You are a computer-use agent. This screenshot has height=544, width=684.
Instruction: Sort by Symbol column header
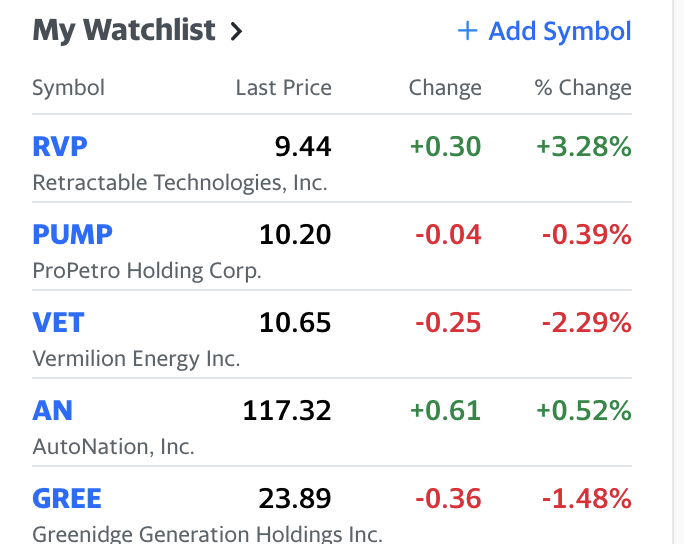[68, 88]
